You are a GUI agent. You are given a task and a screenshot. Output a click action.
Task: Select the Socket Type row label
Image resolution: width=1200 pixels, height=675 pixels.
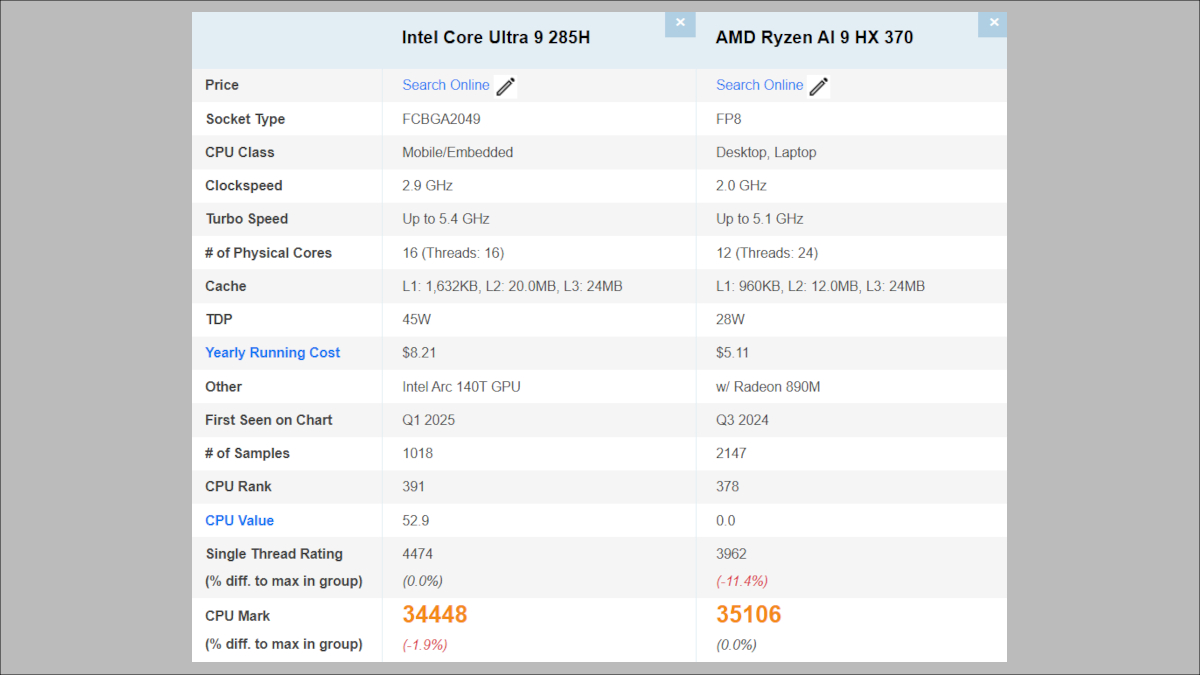(x=245, y=118)
